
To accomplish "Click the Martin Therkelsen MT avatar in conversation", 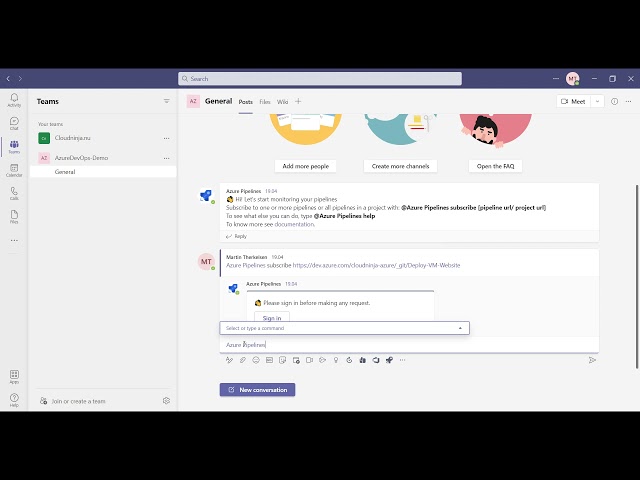I will click(x=206, y=262).
